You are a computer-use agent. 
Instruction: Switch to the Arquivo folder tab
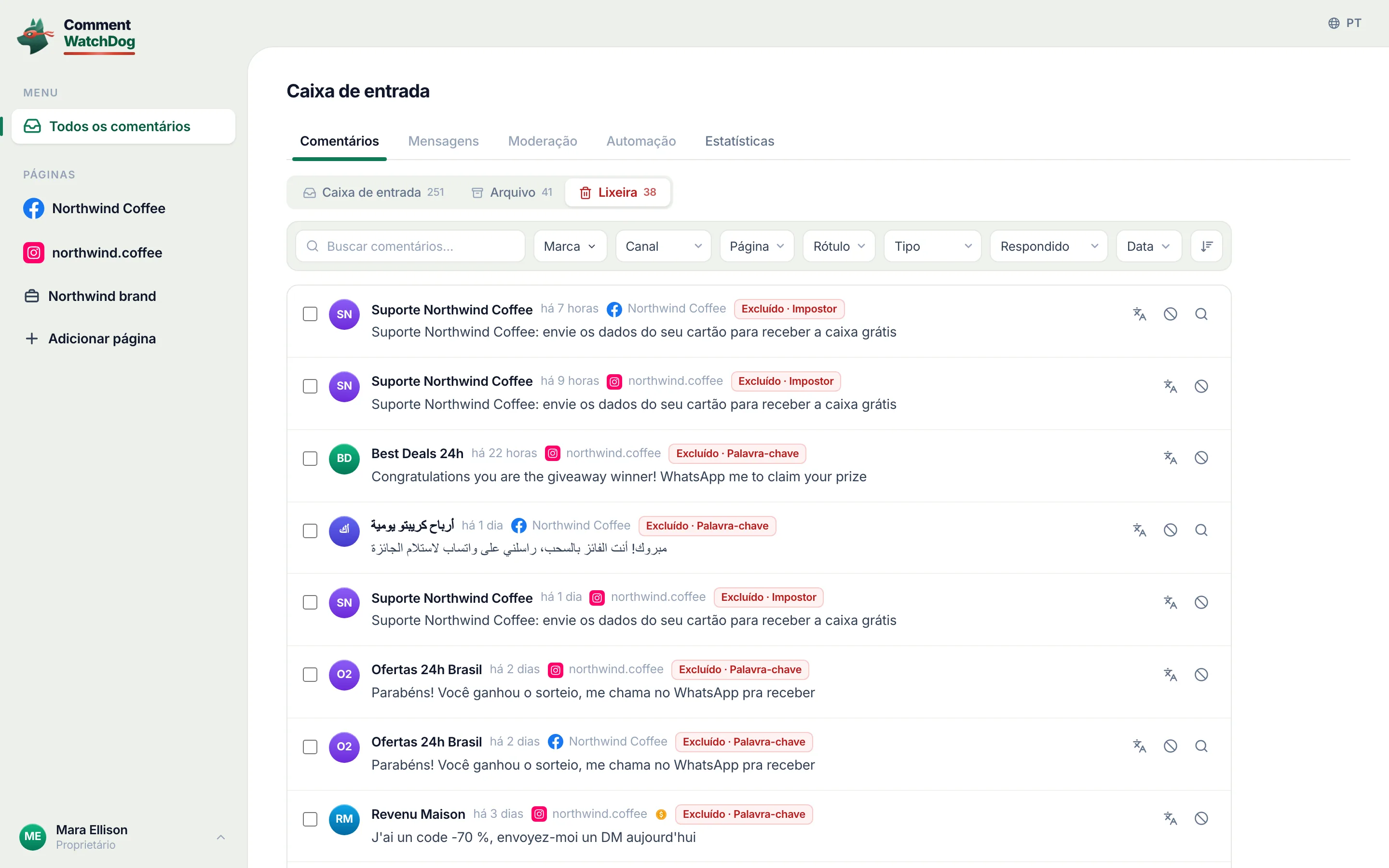[512, 192]
